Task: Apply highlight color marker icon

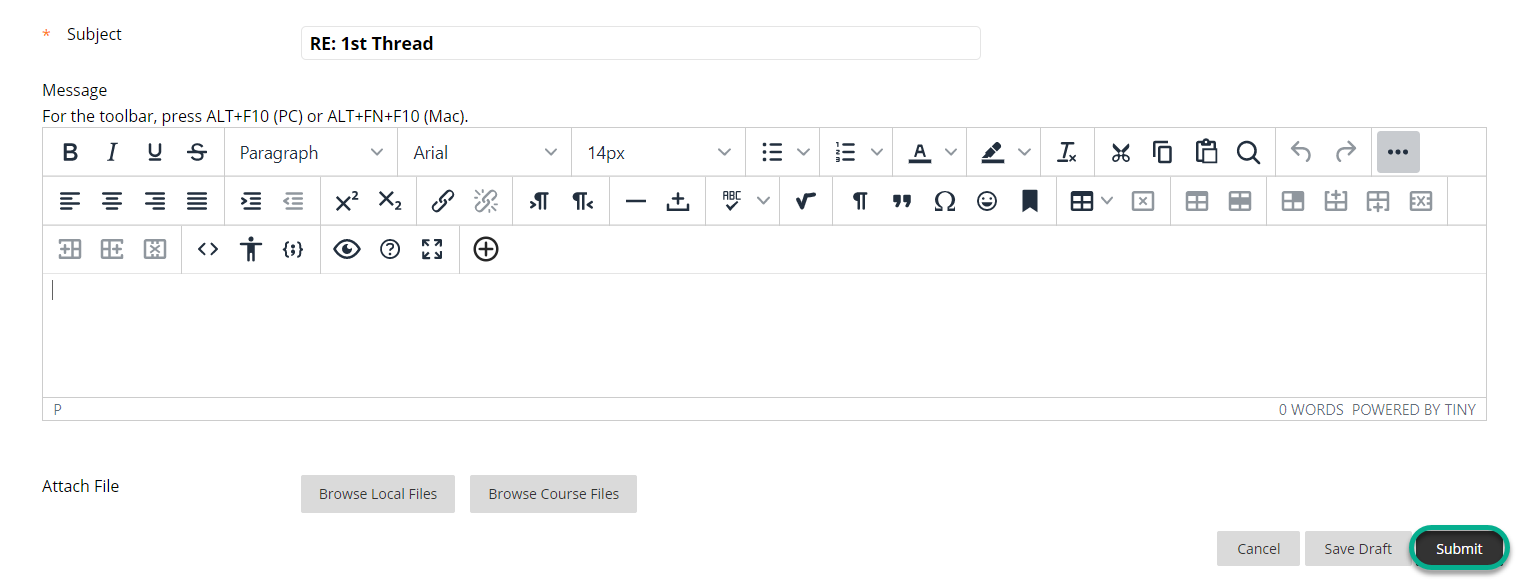Action: 992,153
